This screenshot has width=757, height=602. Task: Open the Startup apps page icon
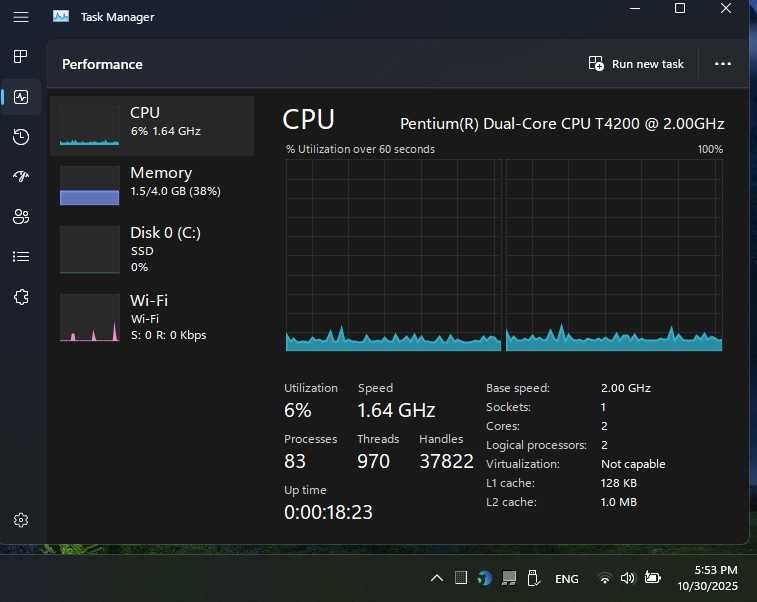[21, 176]
